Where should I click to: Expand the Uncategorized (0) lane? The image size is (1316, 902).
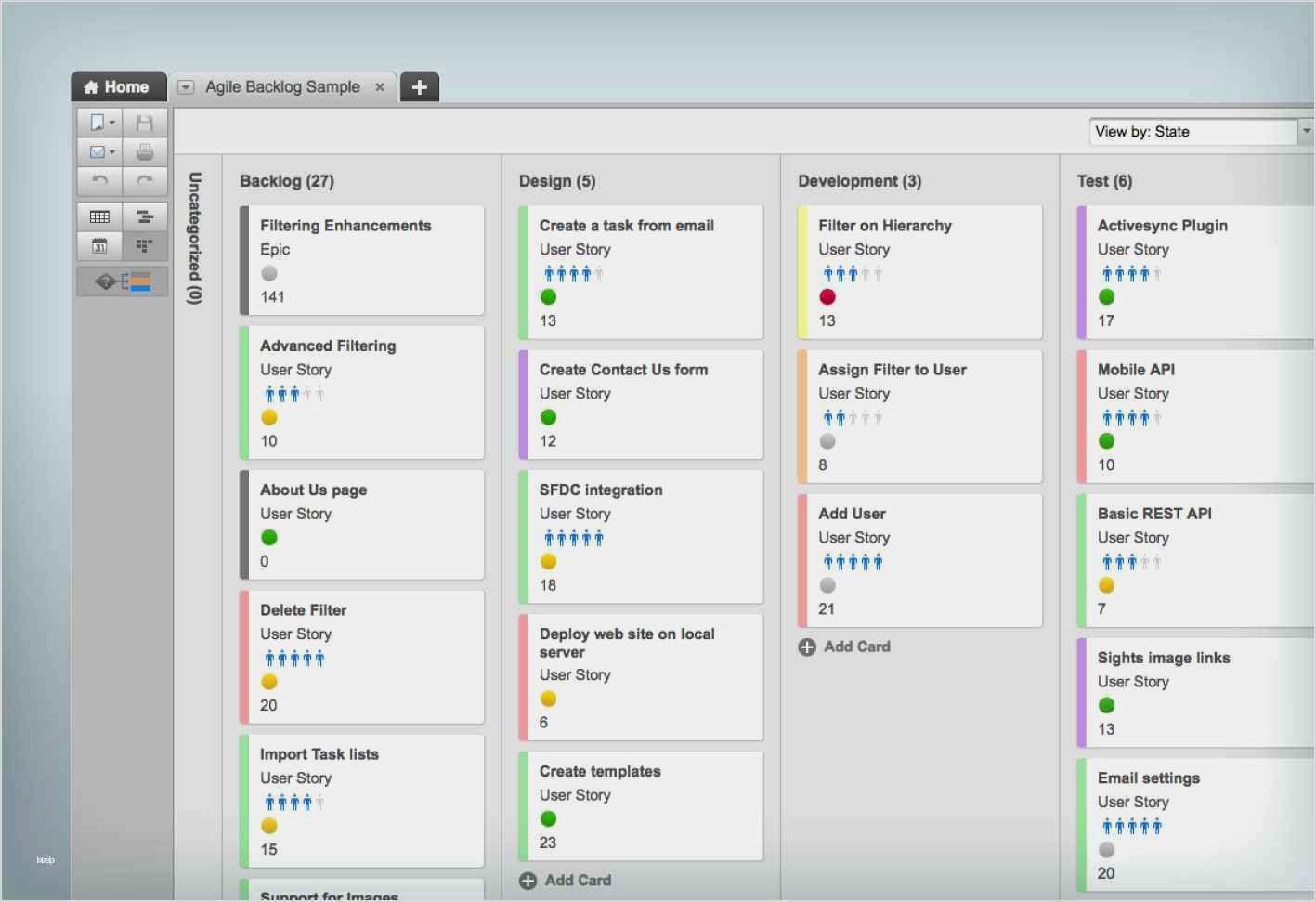pos(194,238)
